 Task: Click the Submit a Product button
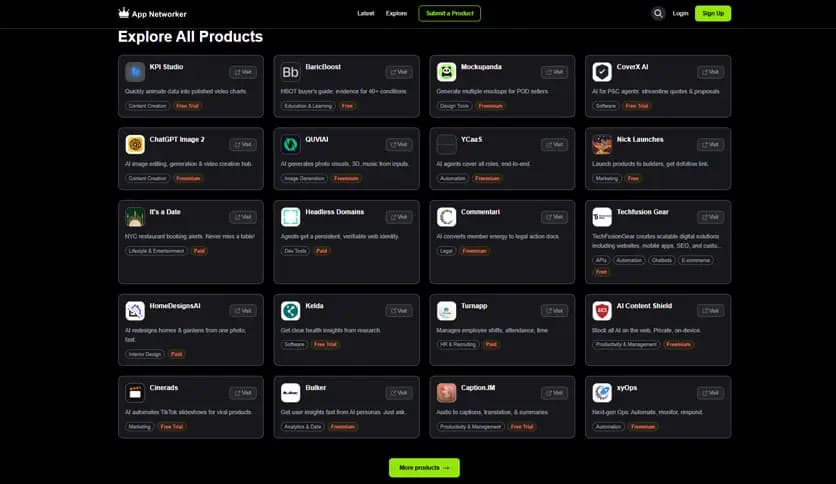pos(449,13)
